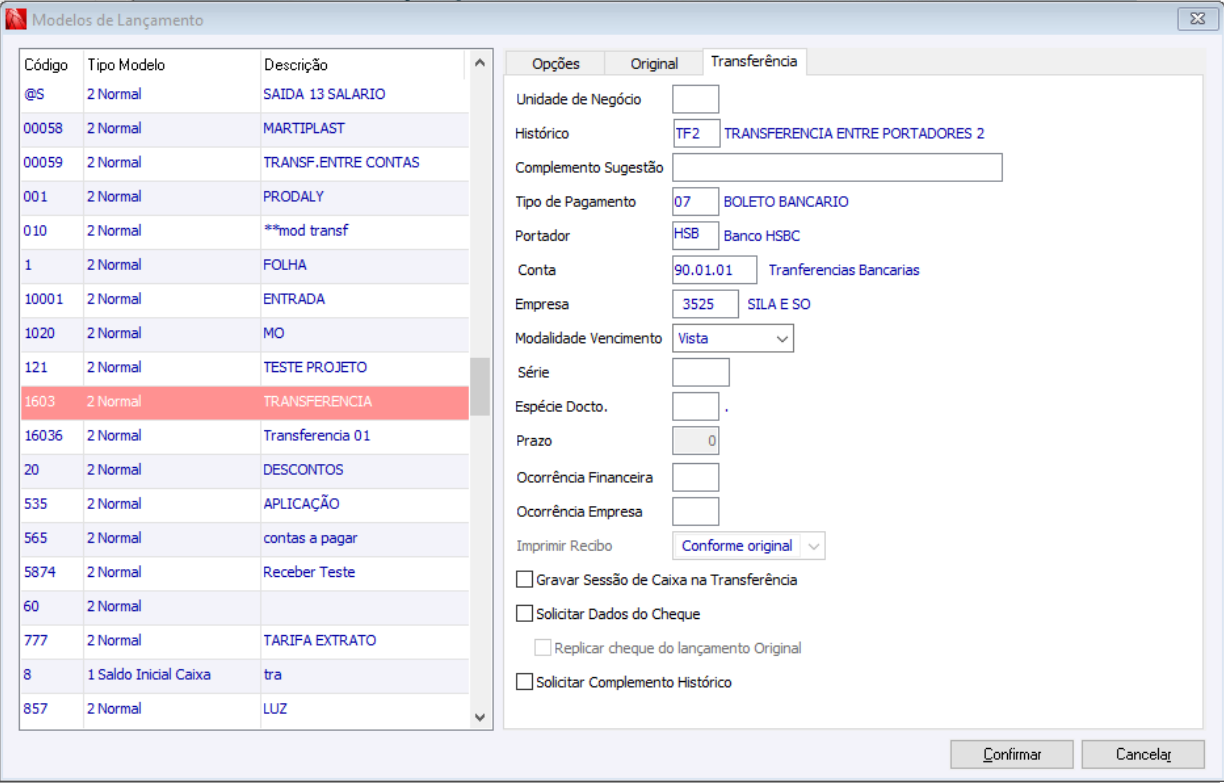Viewport: 1224px width, 783px height.
Task: Focus the Unidade de Negócio field
Action: coord(696,99)
